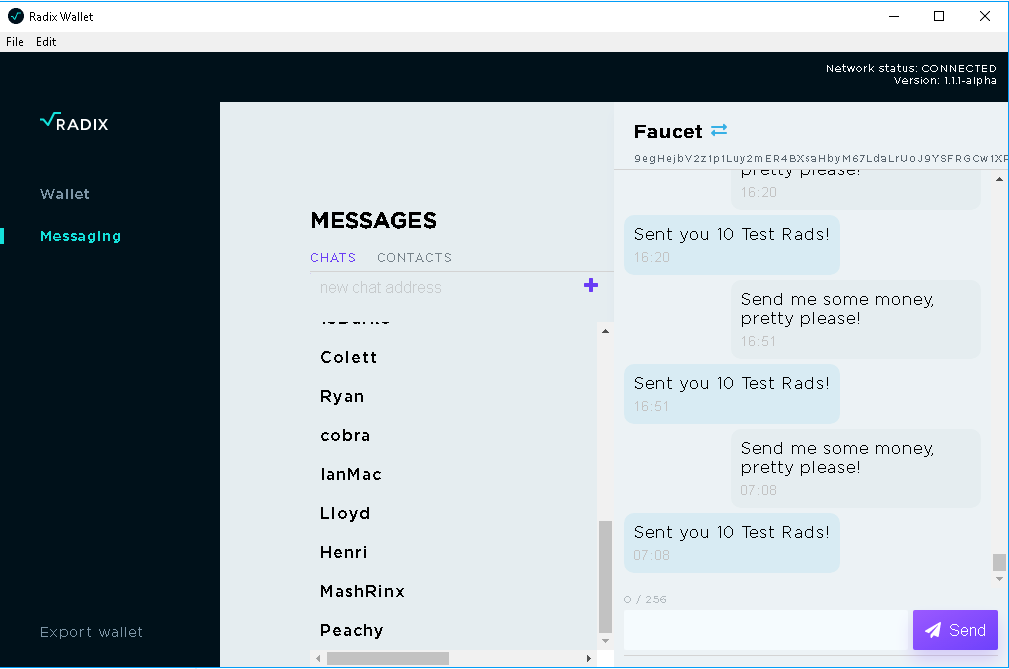The image size is (1009, 669).
Task: Click the message text input box
Action: (x=766, y=630)
